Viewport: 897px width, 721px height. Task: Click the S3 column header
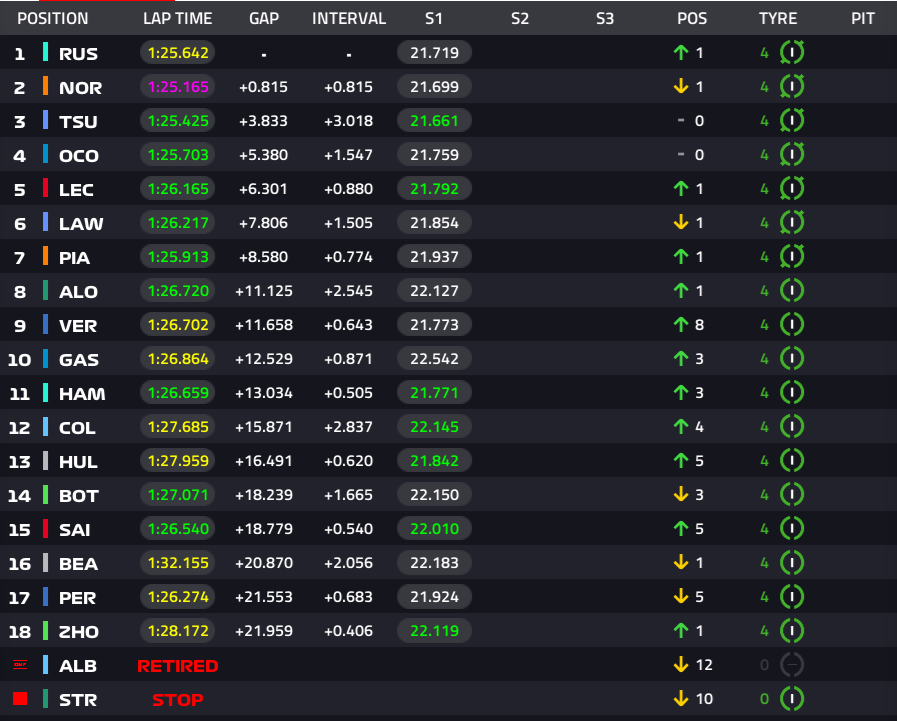tap(605, 18)
